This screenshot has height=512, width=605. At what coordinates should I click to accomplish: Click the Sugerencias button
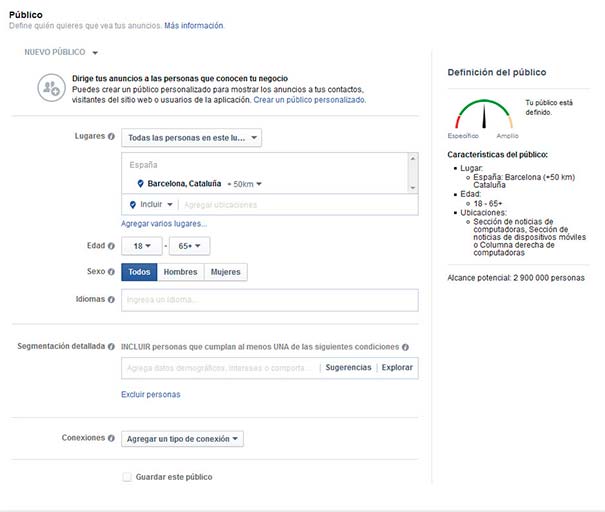(x=348, y=367)
